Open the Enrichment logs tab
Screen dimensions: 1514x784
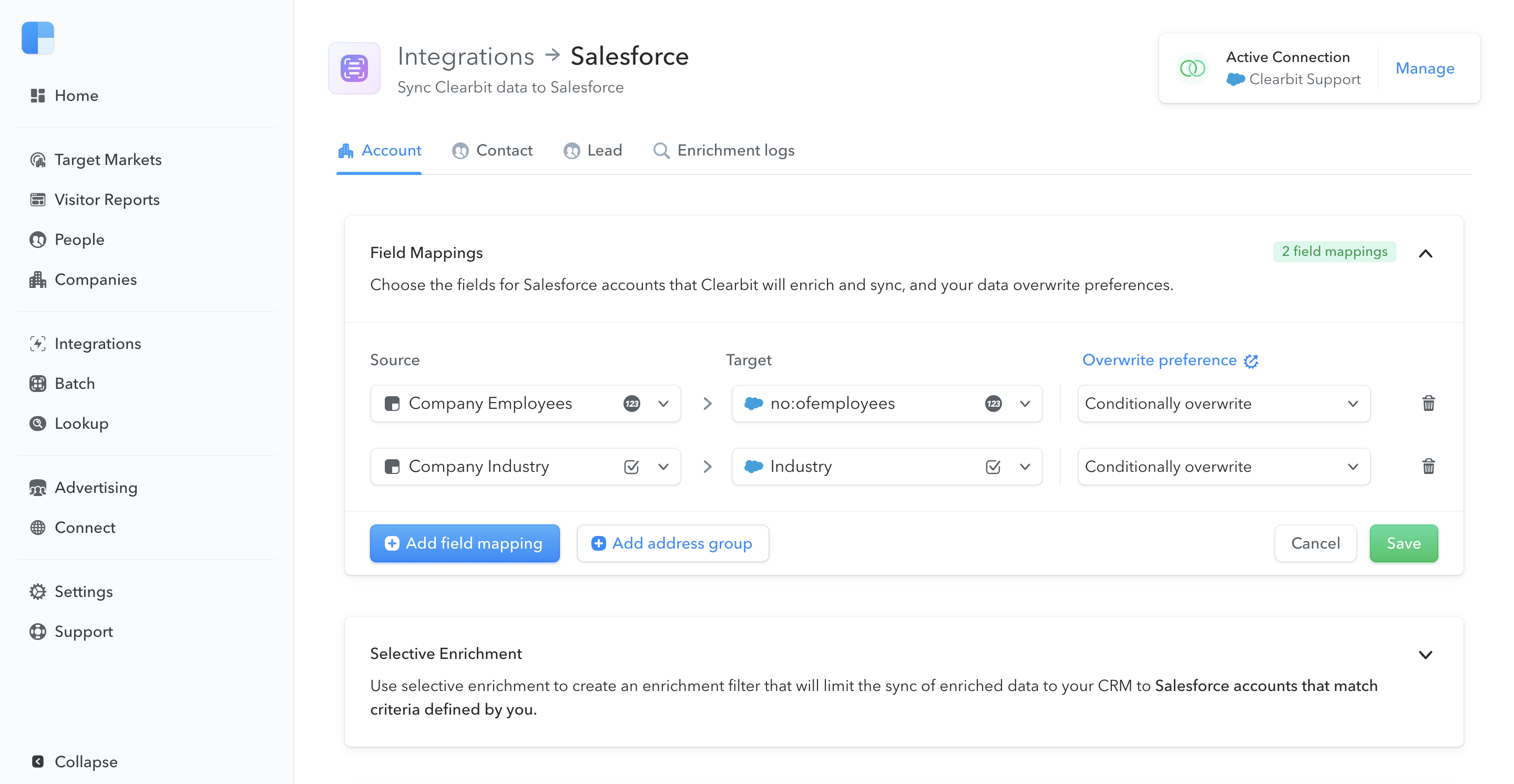click(x=723, y=151)
